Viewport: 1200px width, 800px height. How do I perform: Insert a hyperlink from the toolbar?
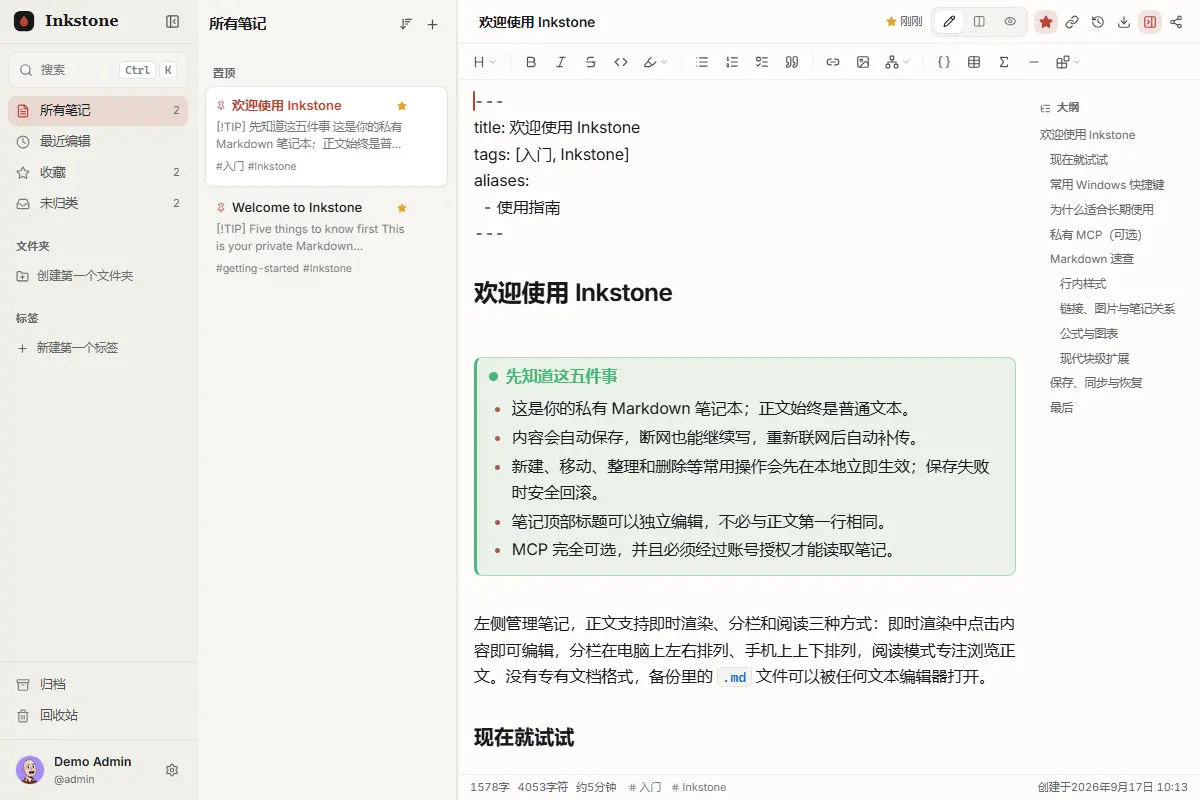(833, 62)
